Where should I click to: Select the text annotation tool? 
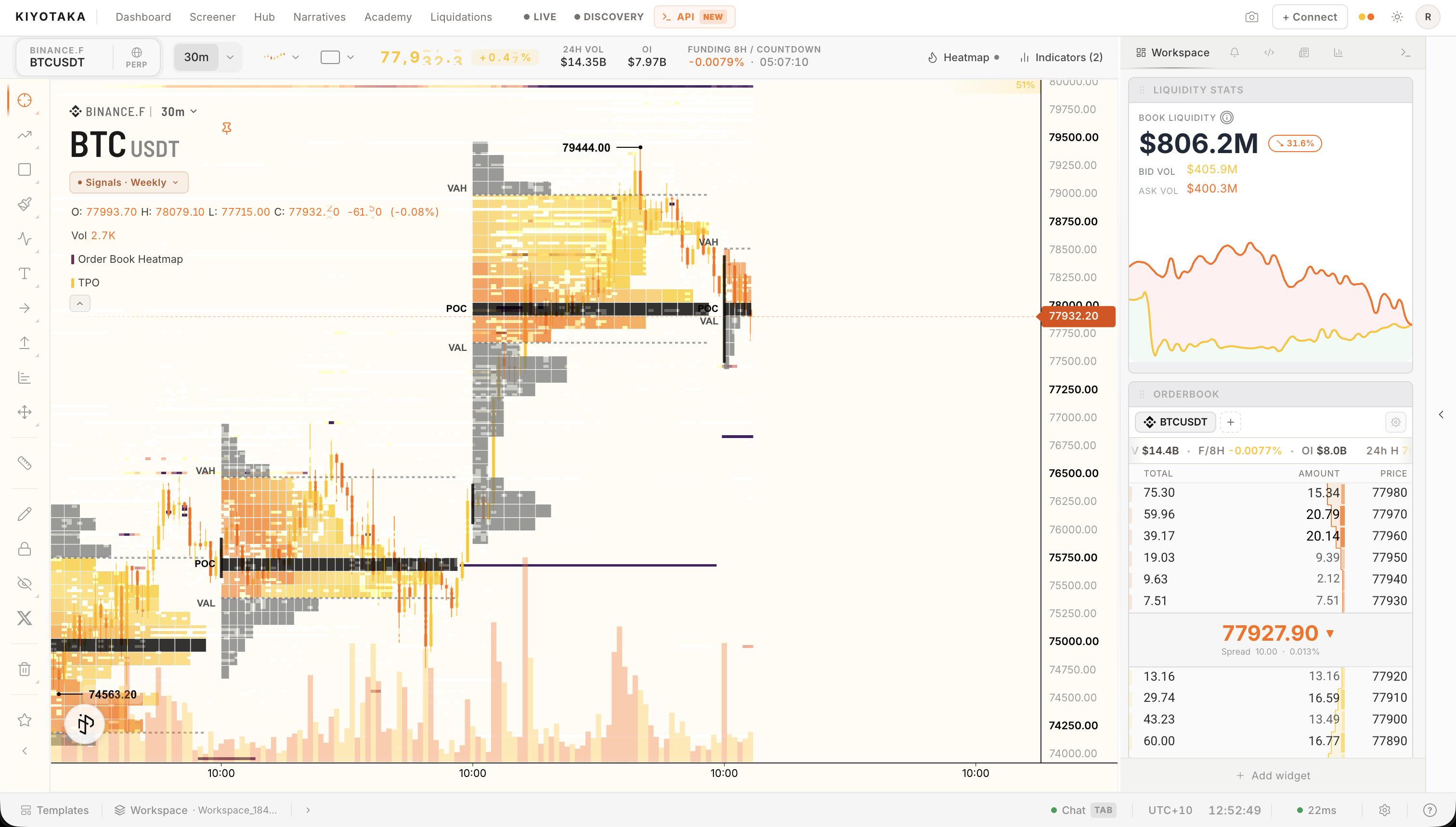pos(25,274)
